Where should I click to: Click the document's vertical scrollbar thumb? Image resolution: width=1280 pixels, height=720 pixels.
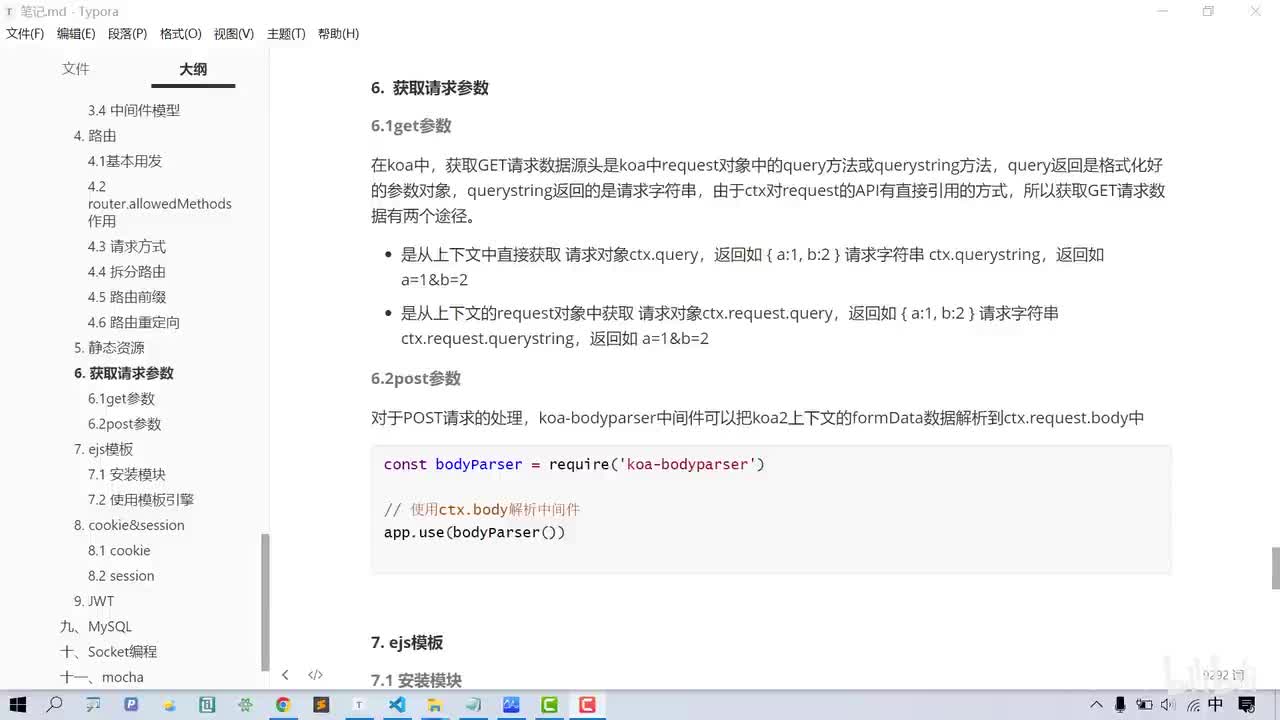1275,569
